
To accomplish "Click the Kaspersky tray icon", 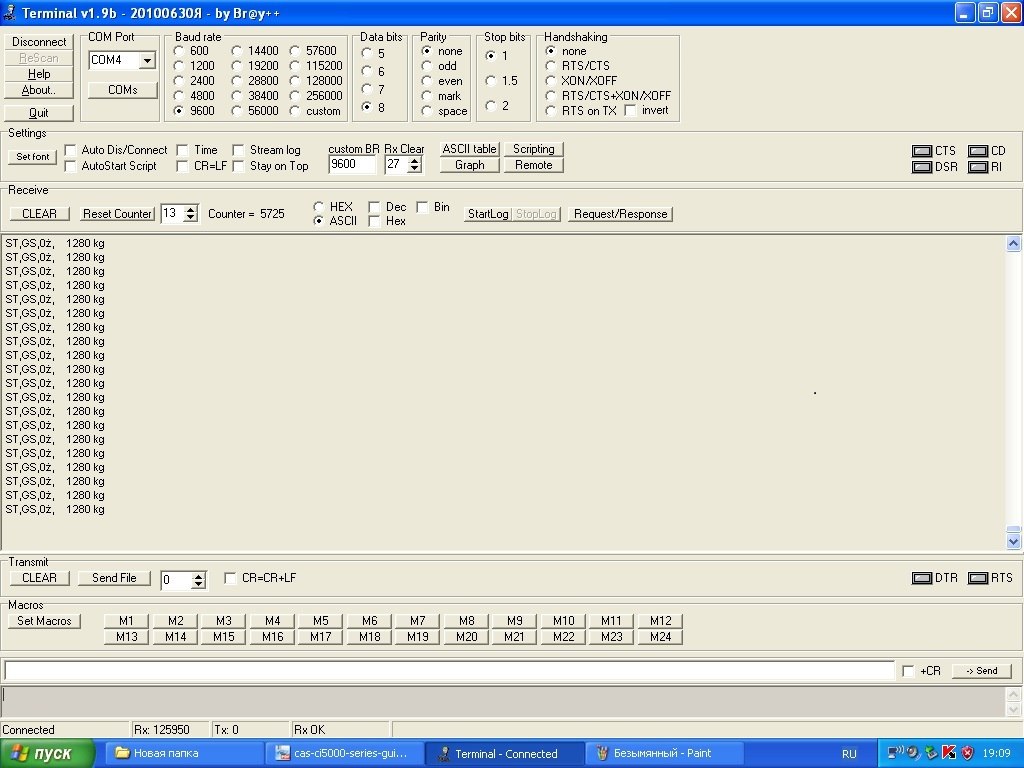I will pos(949,753).
